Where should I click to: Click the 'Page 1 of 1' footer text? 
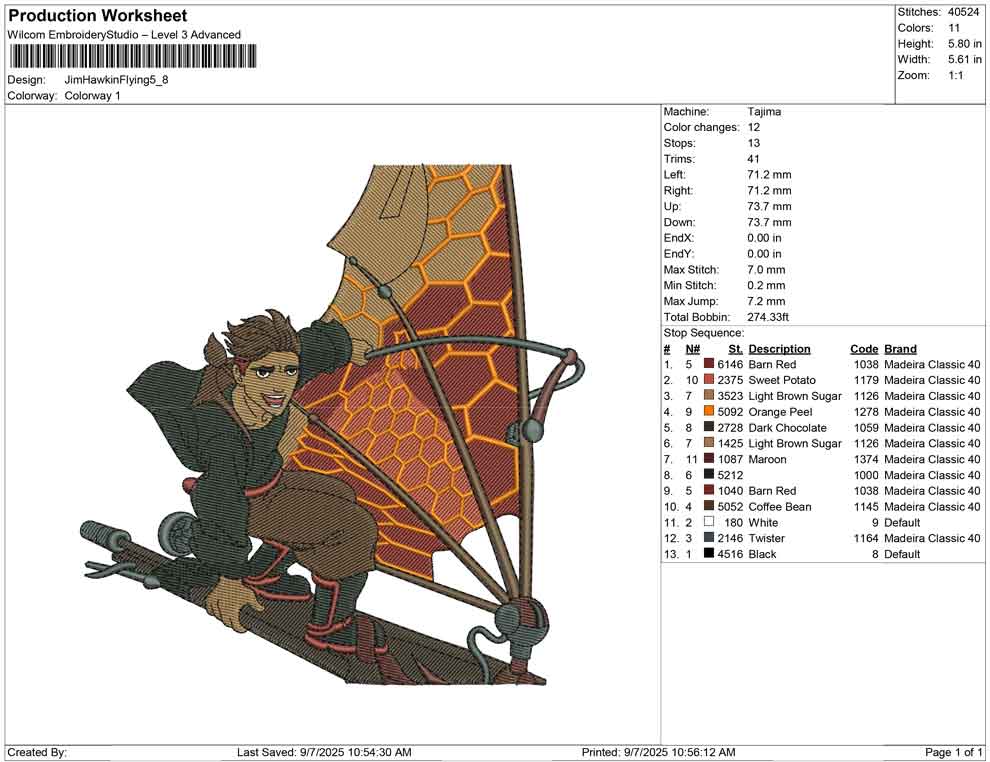click(x=953, y=752)
